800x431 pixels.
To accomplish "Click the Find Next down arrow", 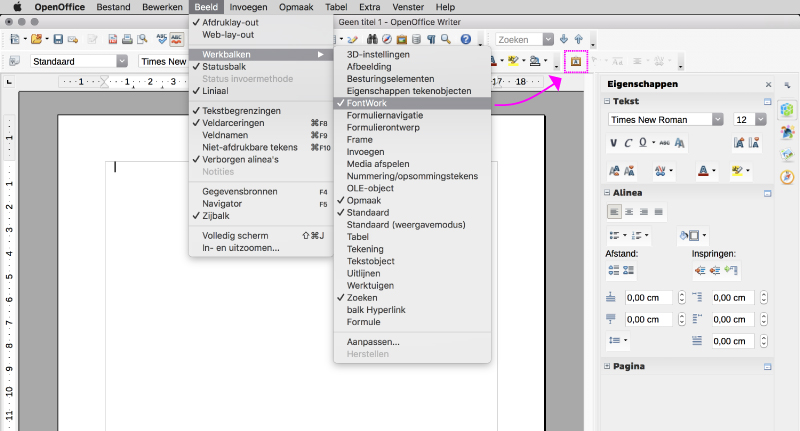I will 564,39.
